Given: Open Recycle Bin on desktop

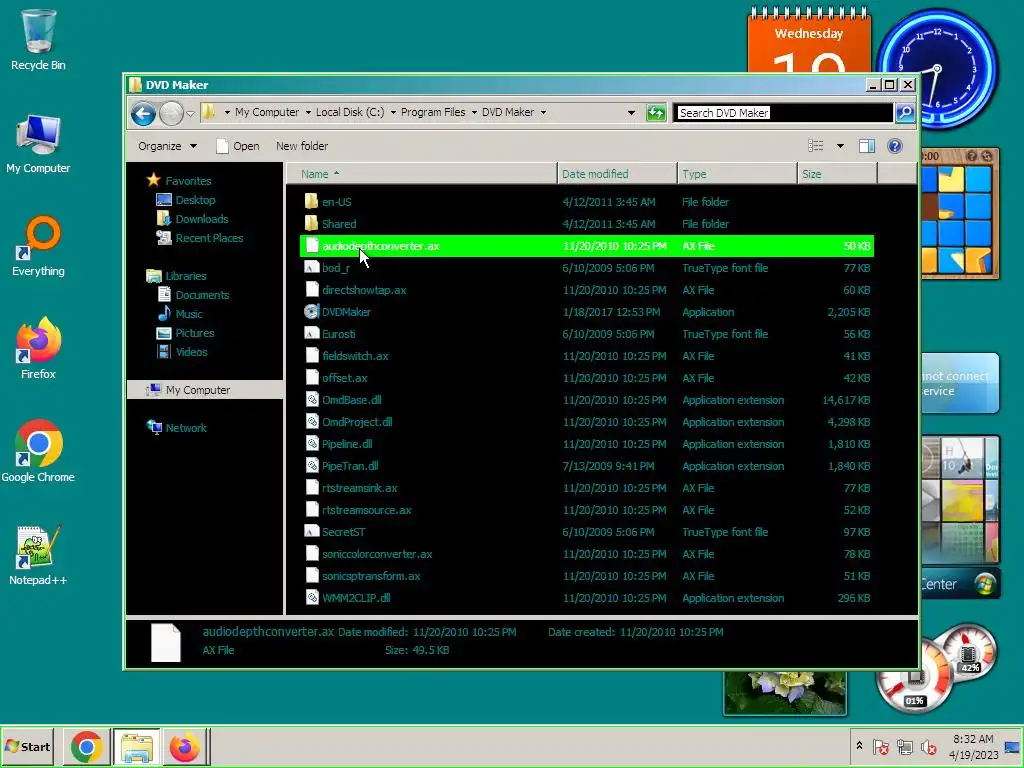Looking at the screenshot, I should pyautogui.click(x=38, y=39).
